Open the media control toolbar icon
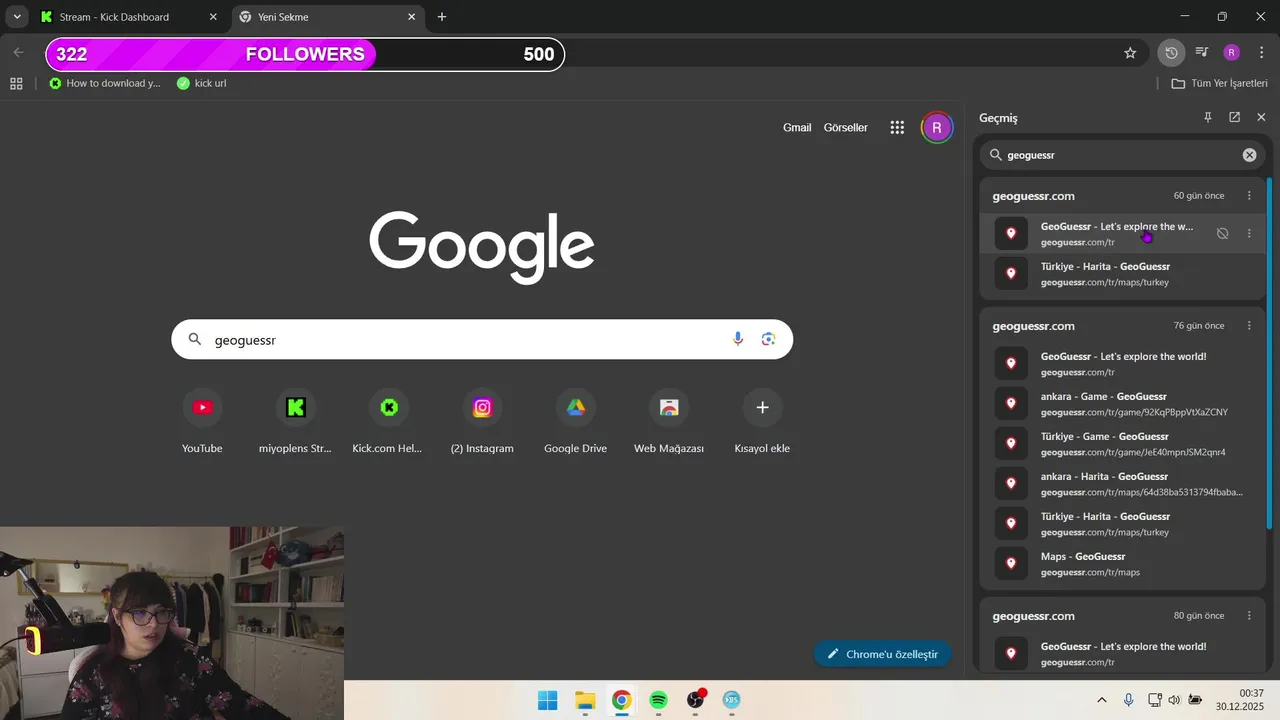Viewport: 1280px width, 720px height. point(1202,53)
